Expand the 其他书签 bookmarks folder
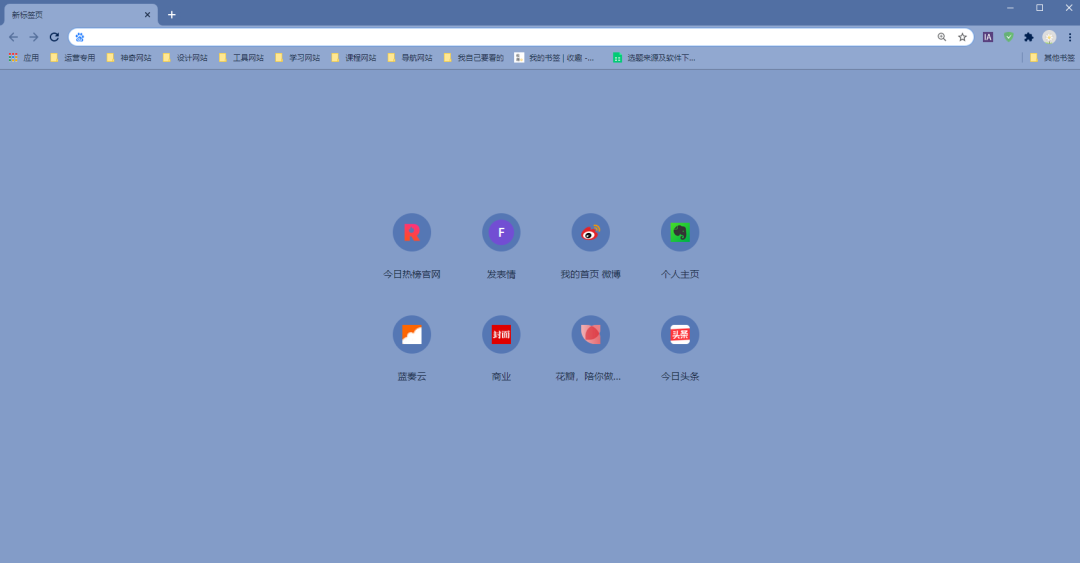The image size is (1080, 563). coord(1052,58)
